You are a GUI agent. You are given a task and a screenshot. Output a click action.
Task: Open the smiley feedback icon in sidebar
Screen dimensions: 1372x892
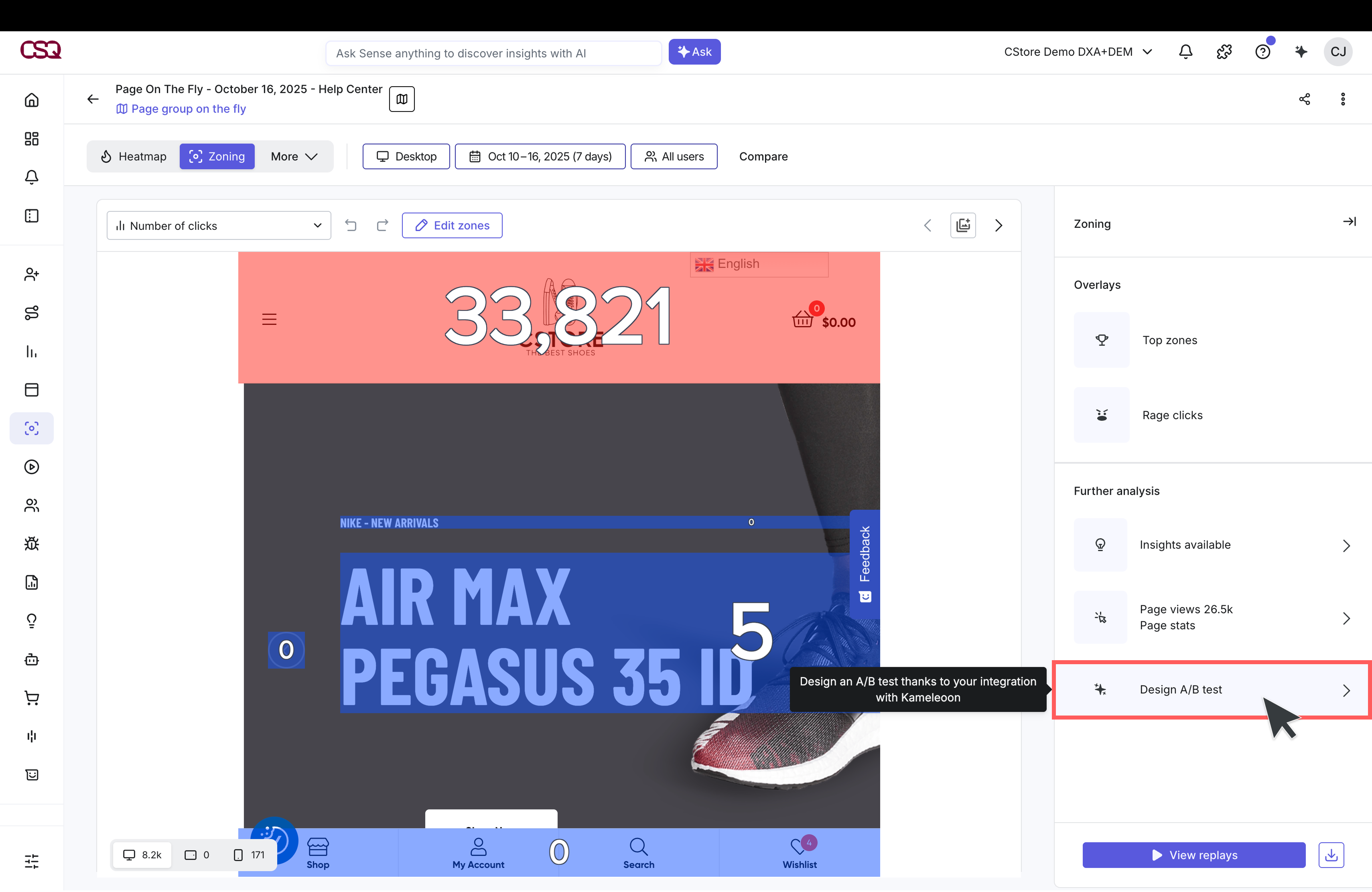[32, 774]
